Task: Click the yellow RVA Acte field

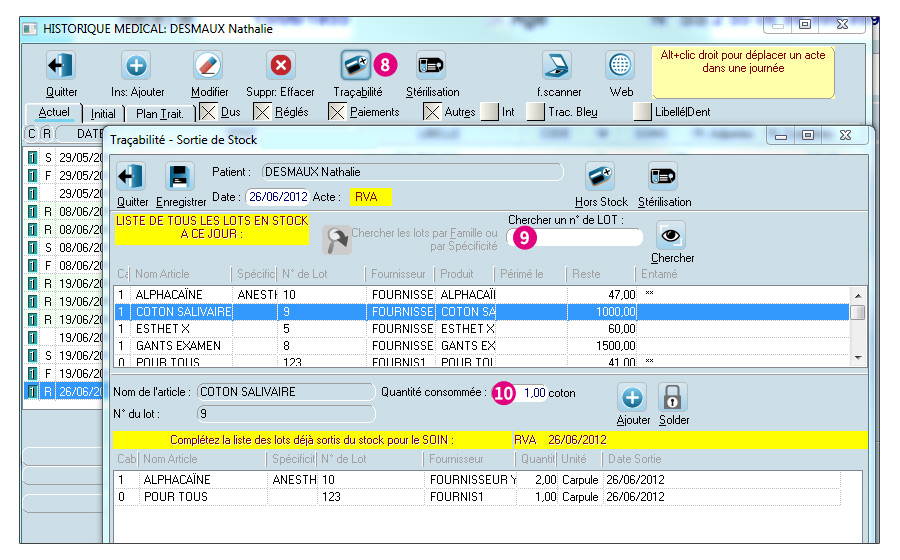Action: [371, 197]
